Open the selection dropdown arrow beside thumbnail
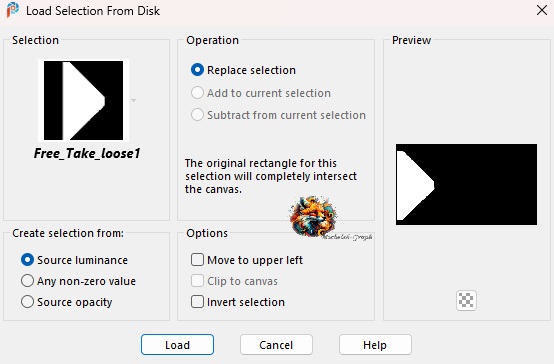The image size is (554, 364). [134, 100]
